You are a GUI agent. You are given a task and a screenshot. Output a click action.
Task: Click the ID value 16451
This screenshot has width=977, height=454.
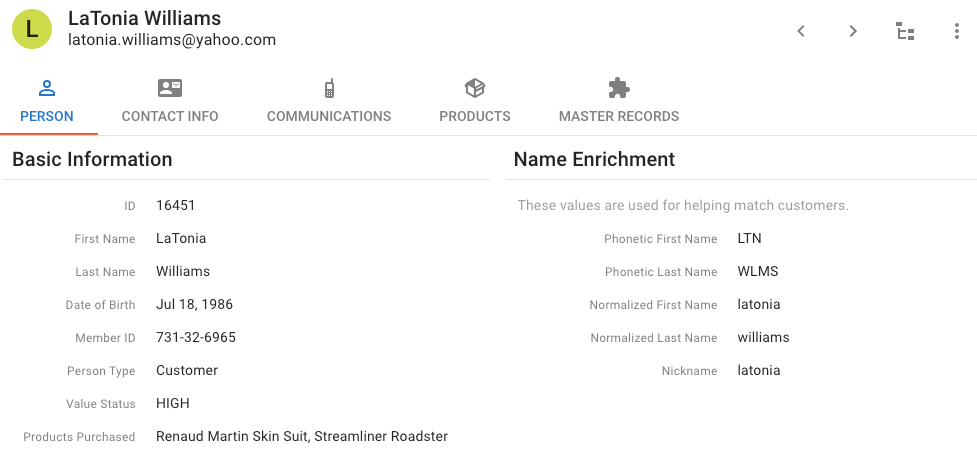click(x=176, y=206)
